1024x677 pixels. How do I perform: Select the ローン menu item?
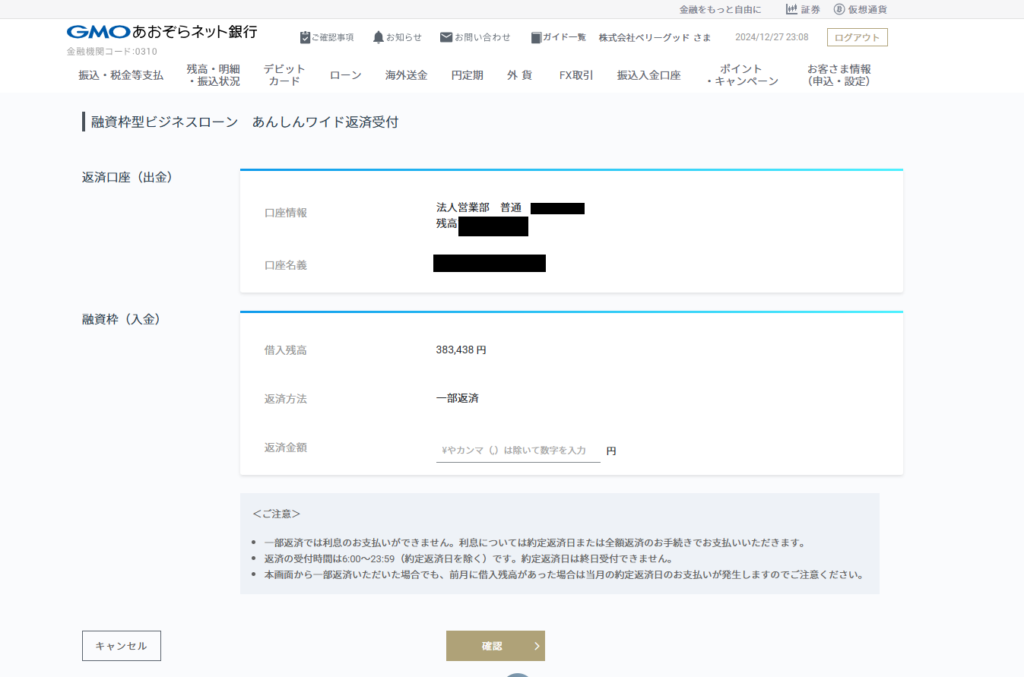345,75
